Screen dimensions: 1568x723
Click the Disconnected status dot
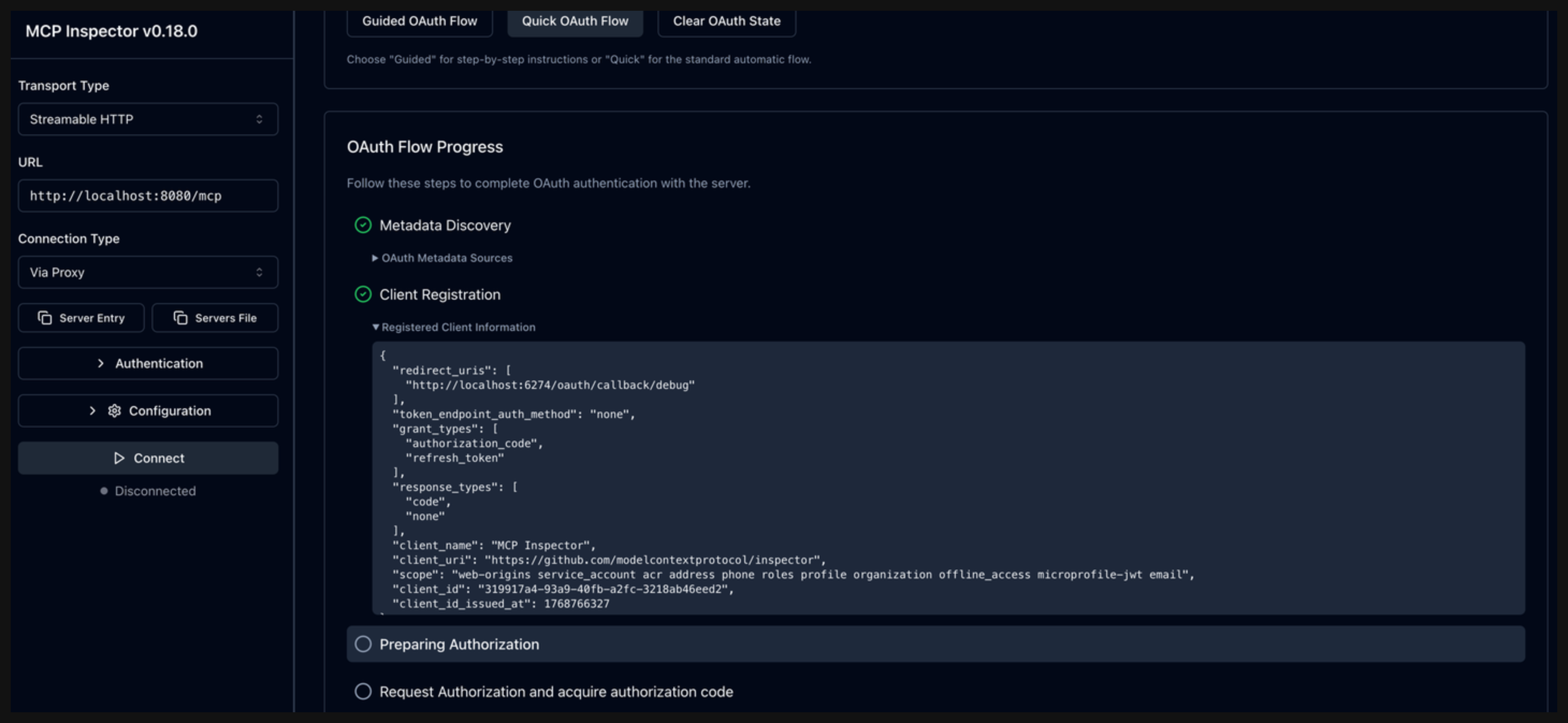tap(104, 491)
